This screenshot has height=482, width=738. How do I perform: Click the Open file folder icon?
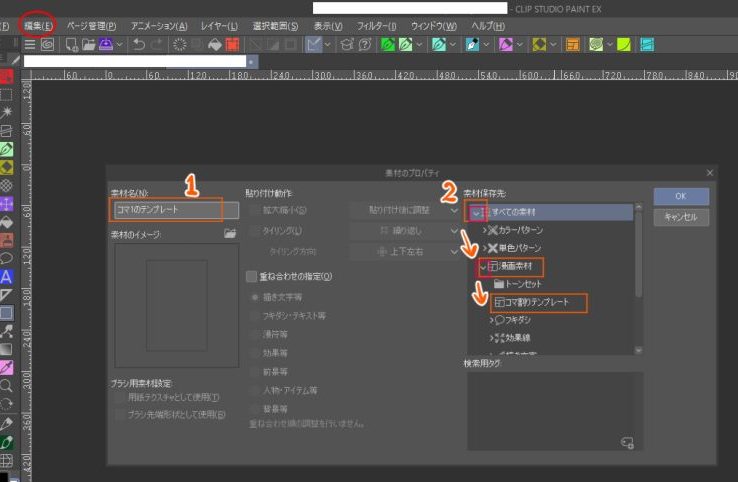point(88,45)
